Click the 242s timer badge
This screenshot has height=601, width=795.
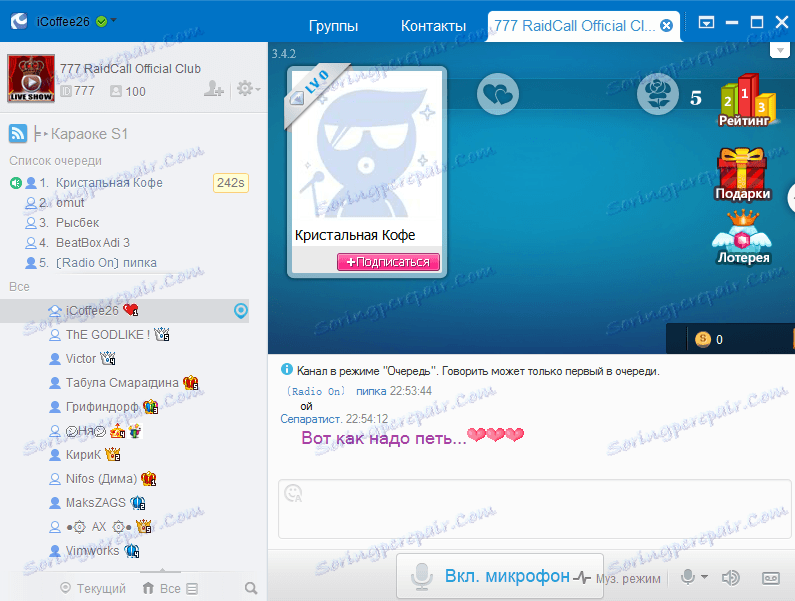[x=231, y=183]
